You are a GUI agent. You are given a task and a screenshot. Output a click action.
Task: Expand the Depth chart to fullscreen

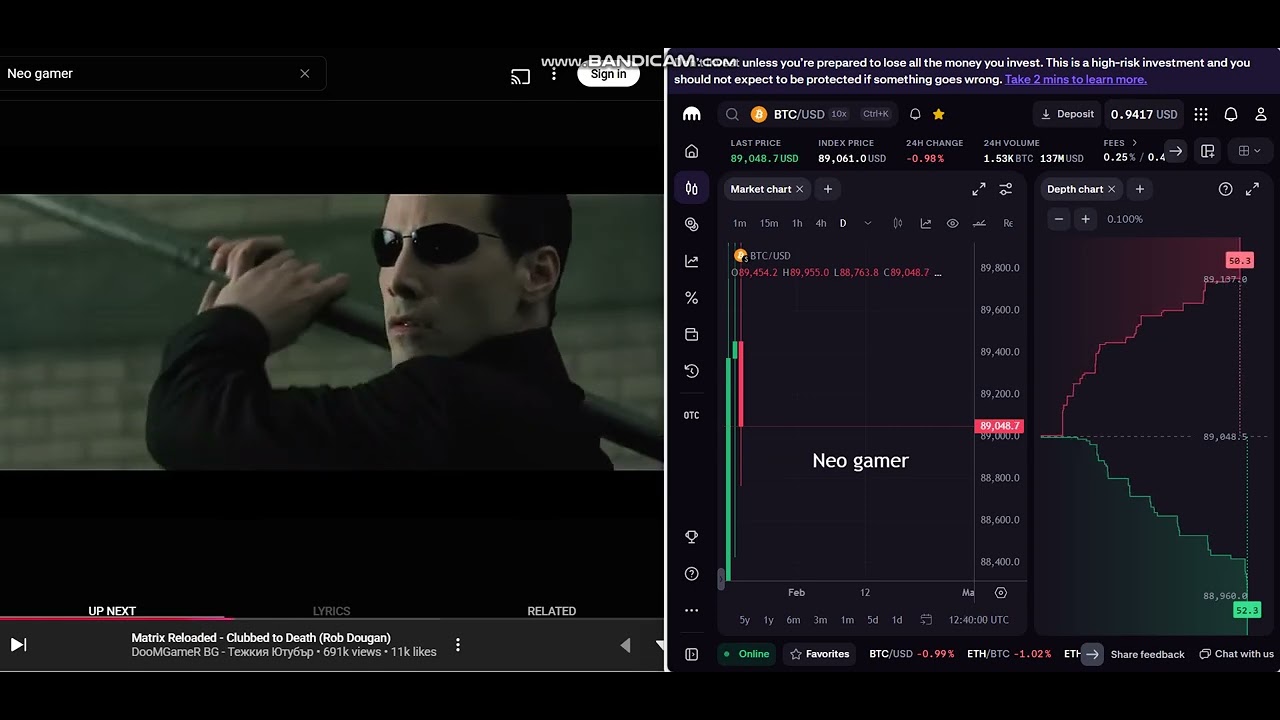point(1252,189)
